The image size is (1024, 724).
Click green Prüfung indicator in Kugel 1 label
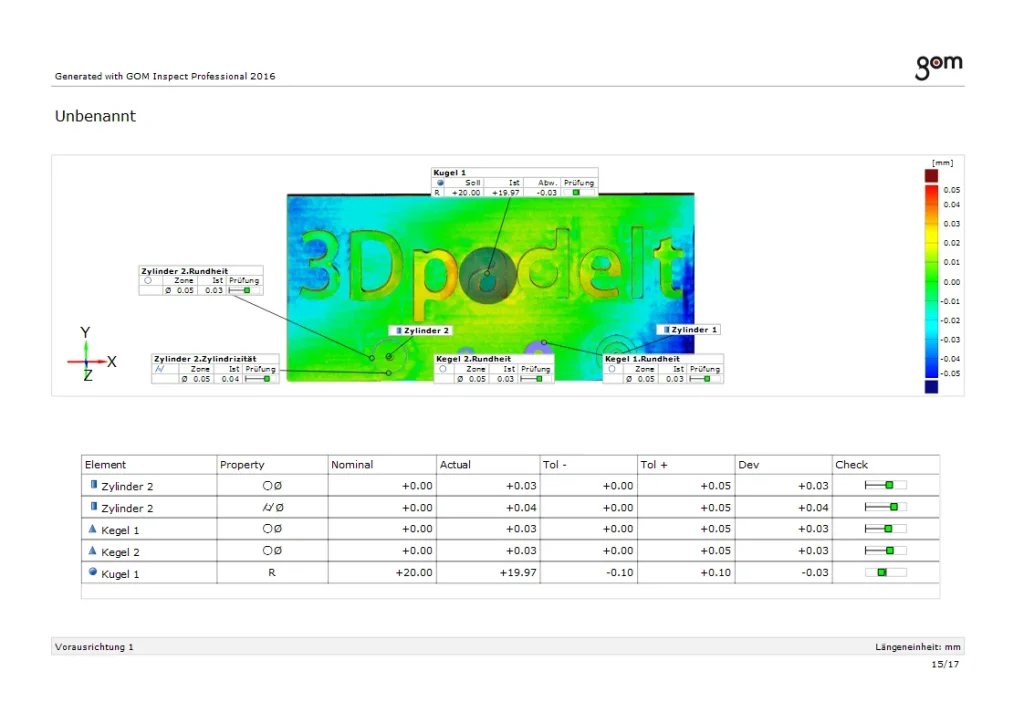click(x=576, y=193)
